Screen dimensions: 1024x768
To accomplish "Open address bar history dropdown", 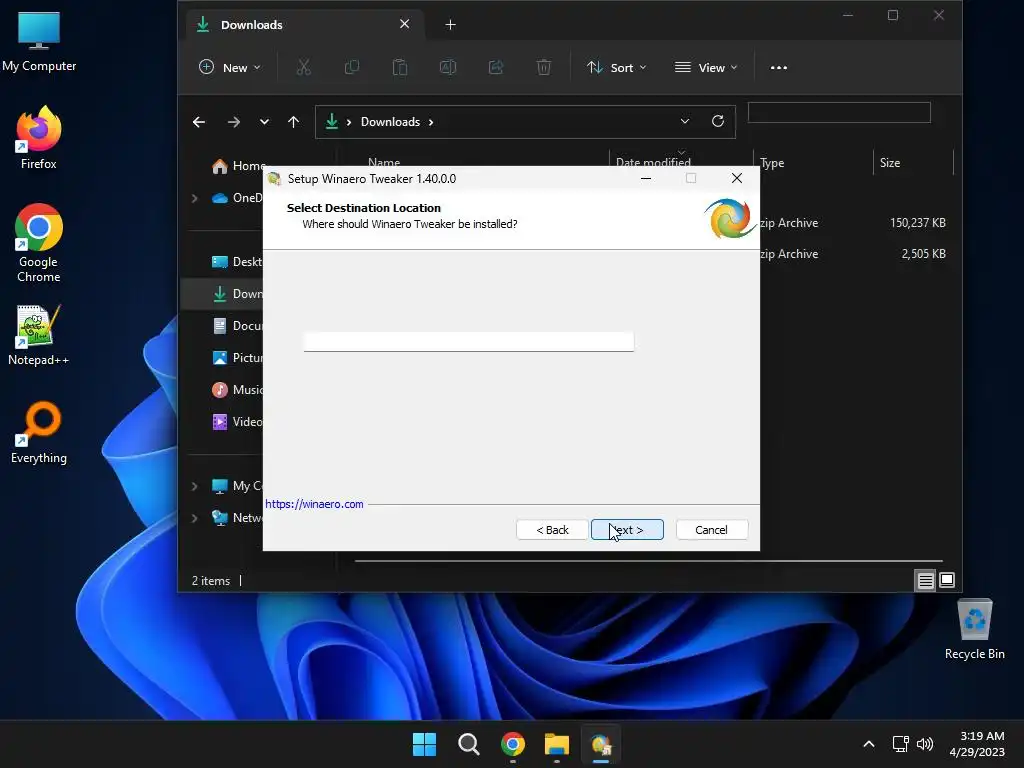I will pos(684,121).
